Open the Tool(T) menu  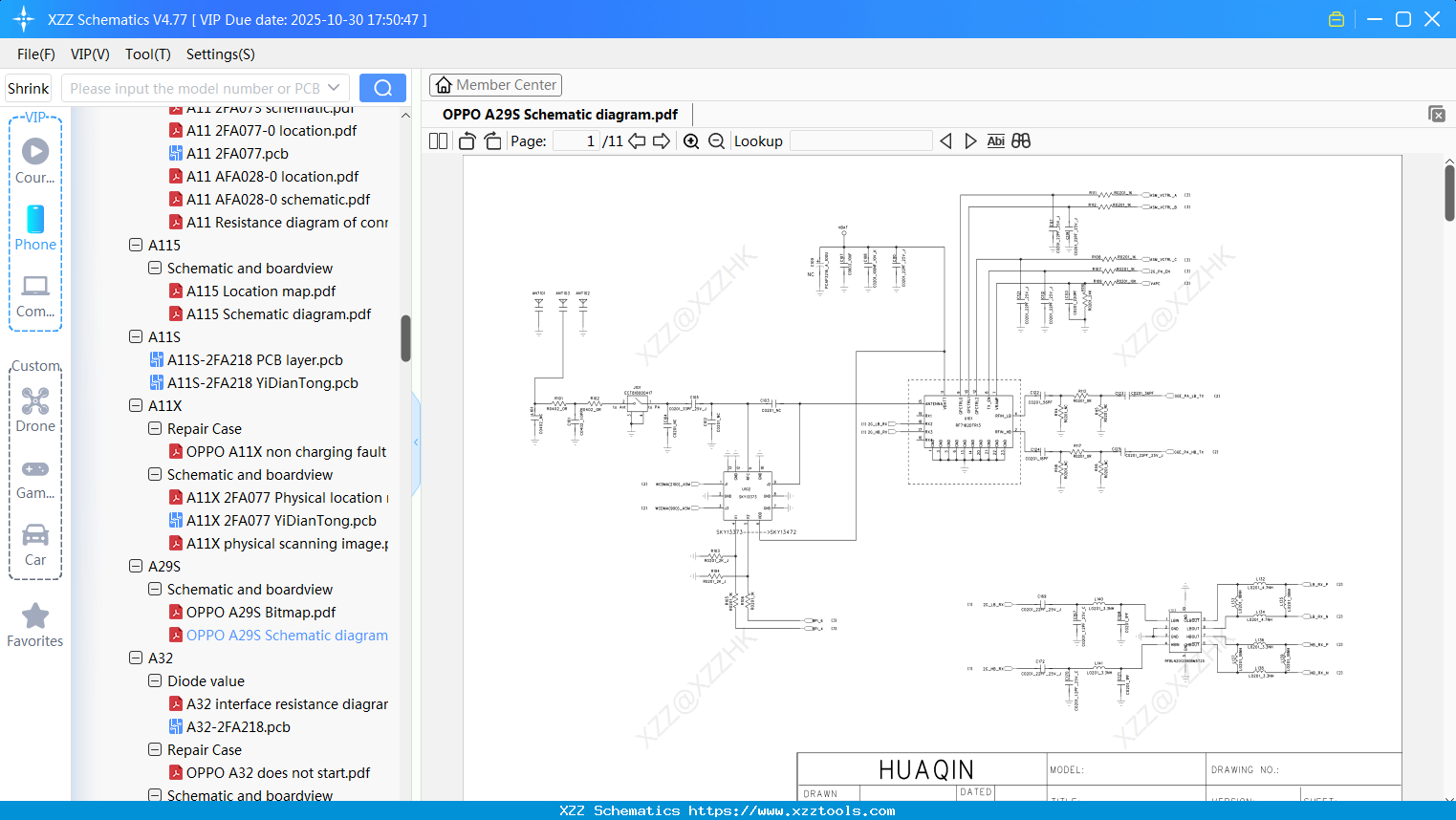click(147, 54)
